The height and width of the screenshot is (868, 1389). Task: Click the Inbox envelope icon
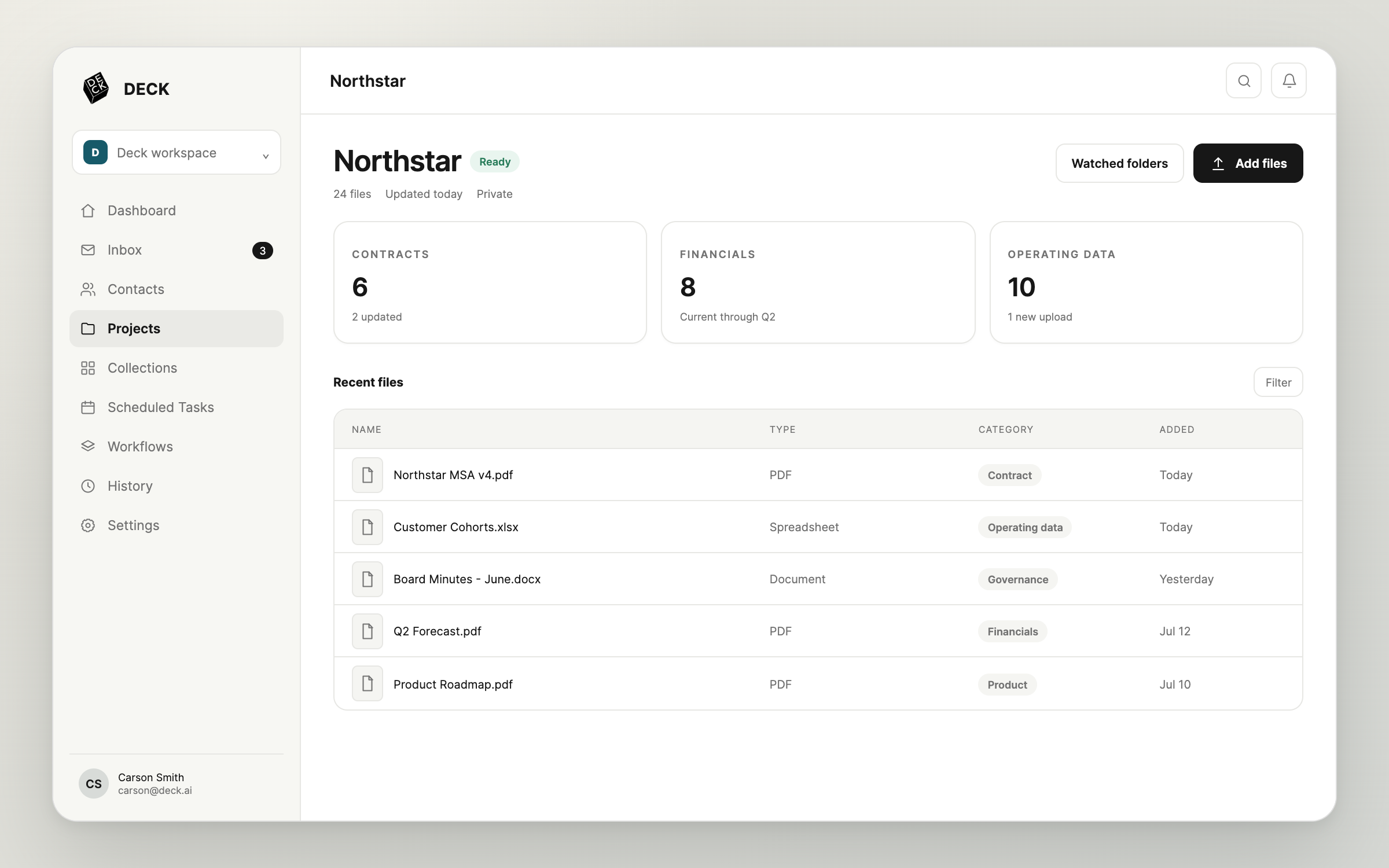pos(88,250)
